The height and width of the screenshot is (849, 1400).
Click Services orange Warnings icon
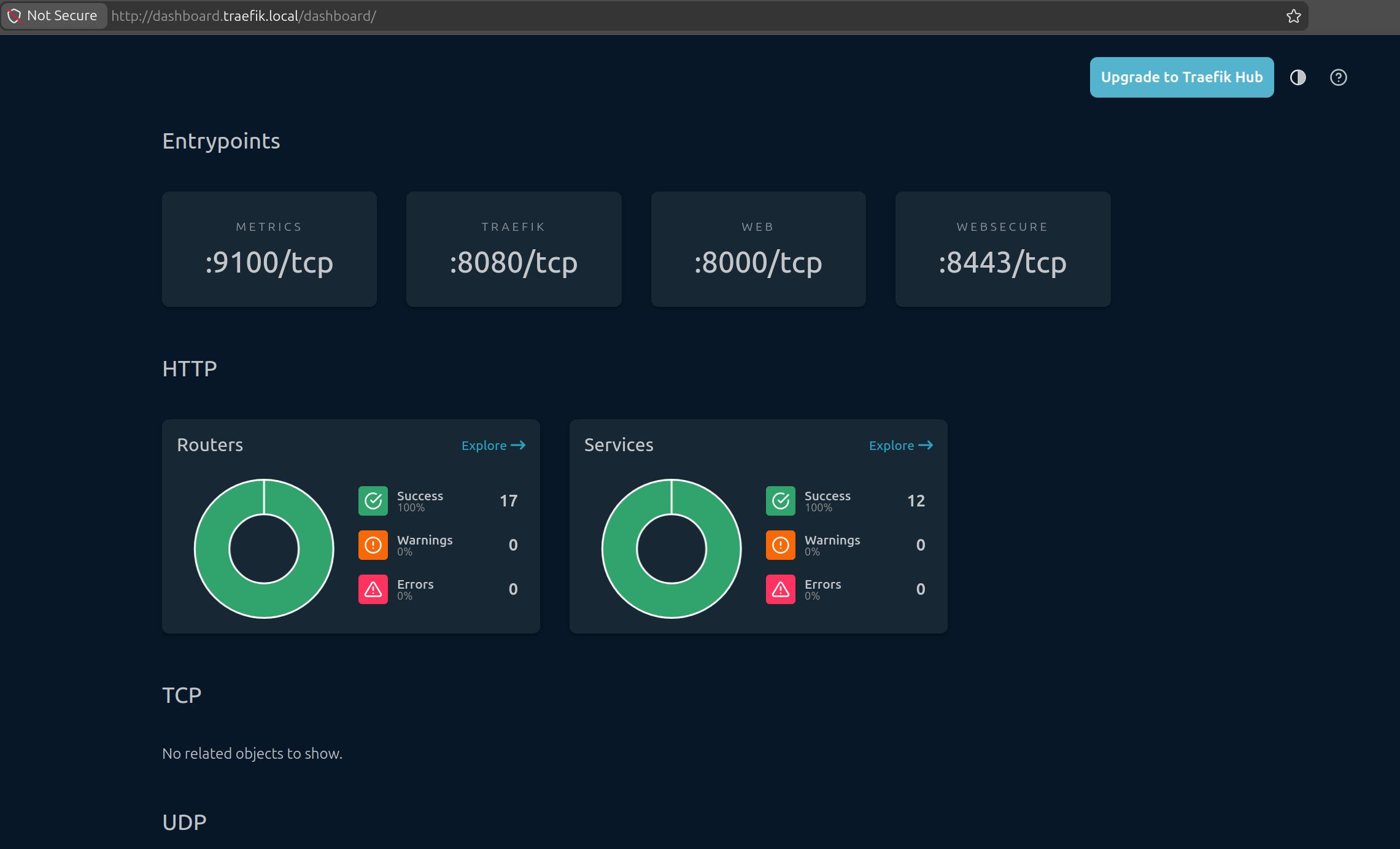tap(780, 545)
